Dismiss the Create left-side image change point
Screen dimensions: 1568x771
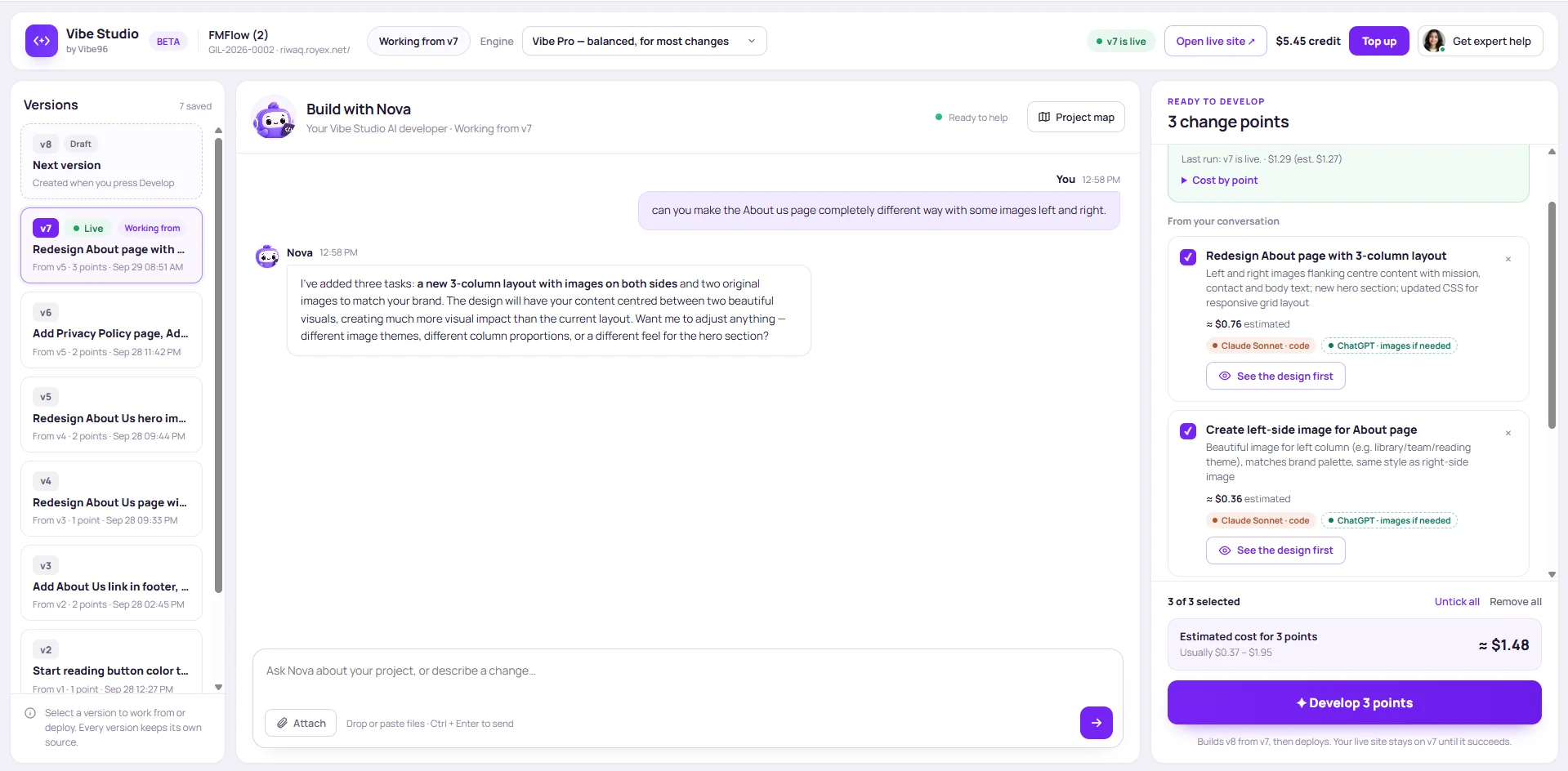tap(1508, 433)
